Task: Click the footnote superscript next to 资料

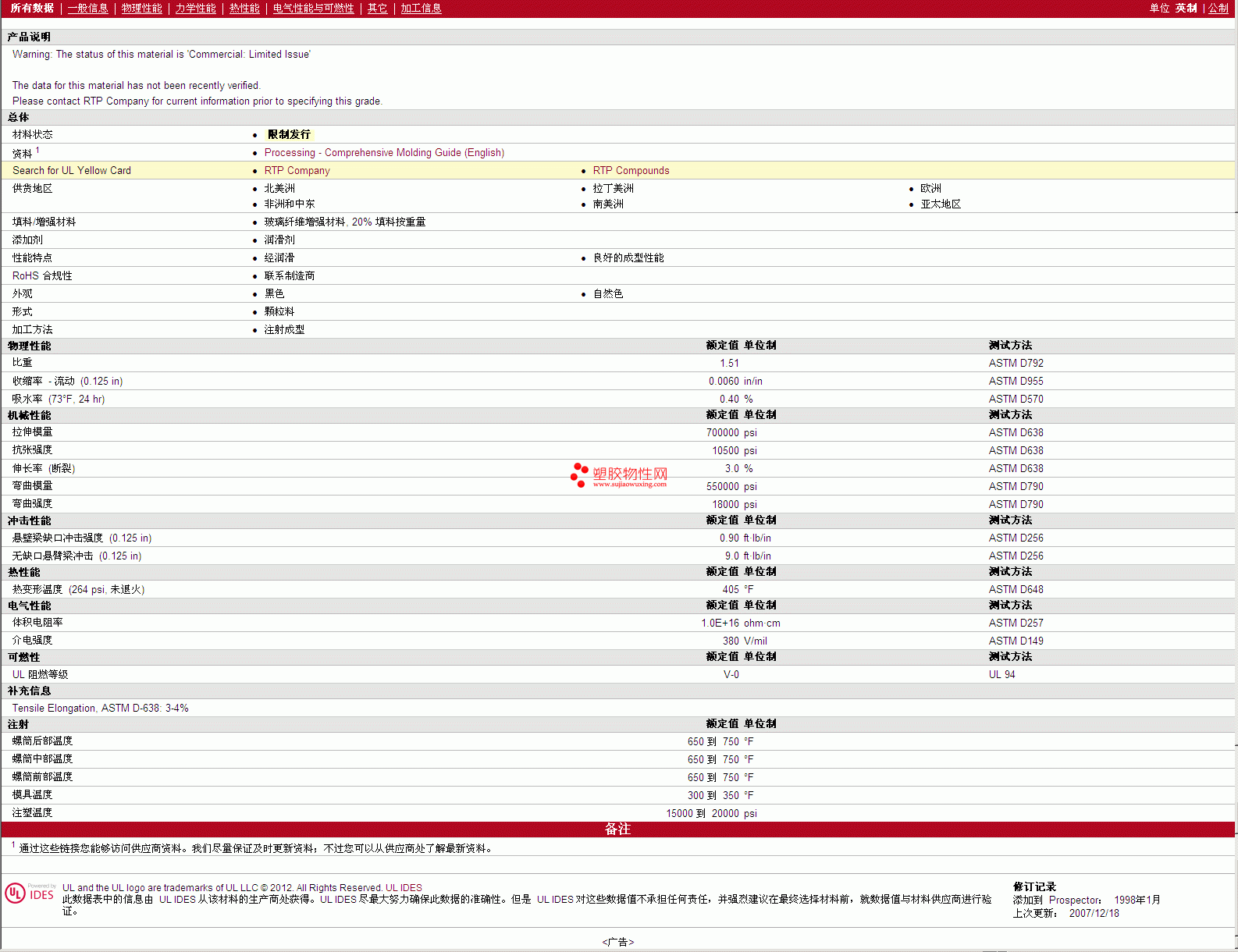Action: (37, 150)
